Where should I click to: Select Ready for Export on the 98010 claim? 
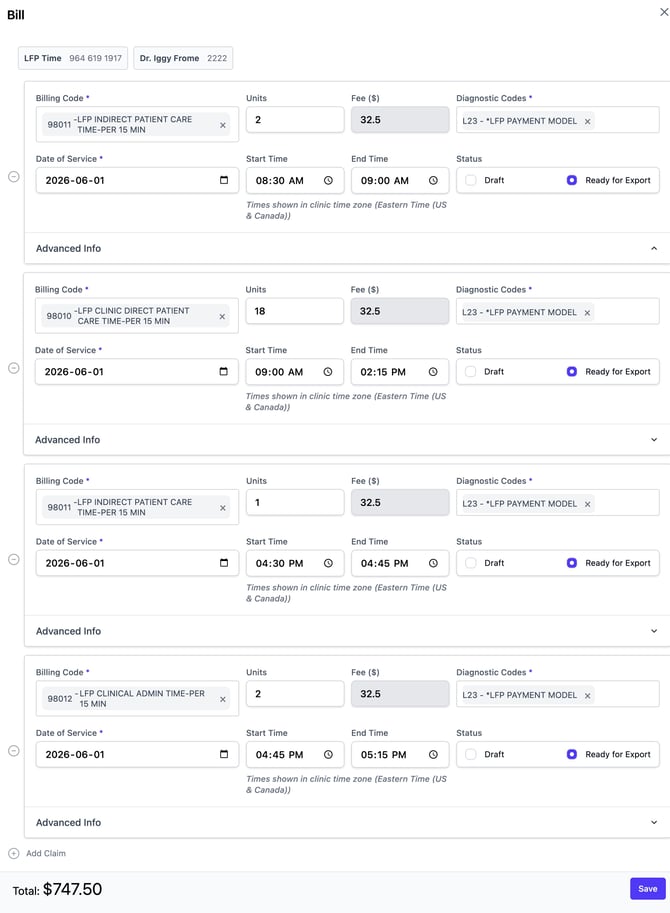(572, 371)
